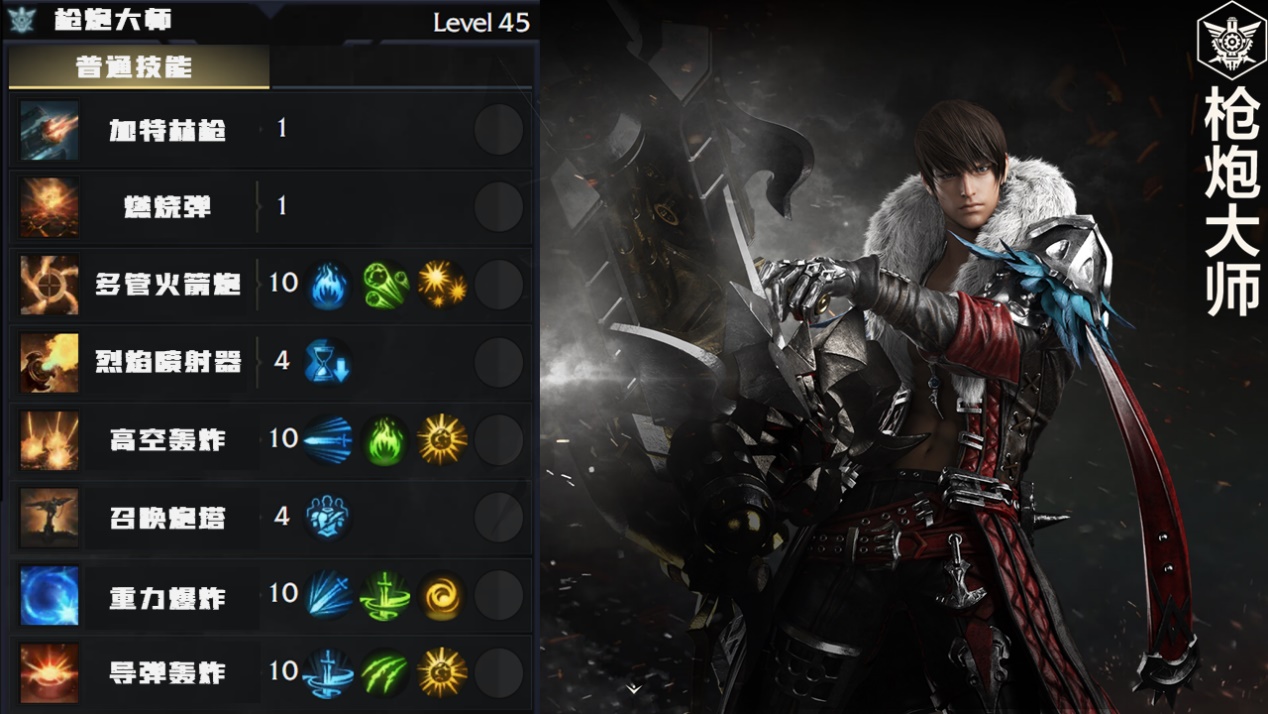Click the blue armor rune on 召唤炮塔
Viewport: 1268px width, 714px height.
pos(328,517)
